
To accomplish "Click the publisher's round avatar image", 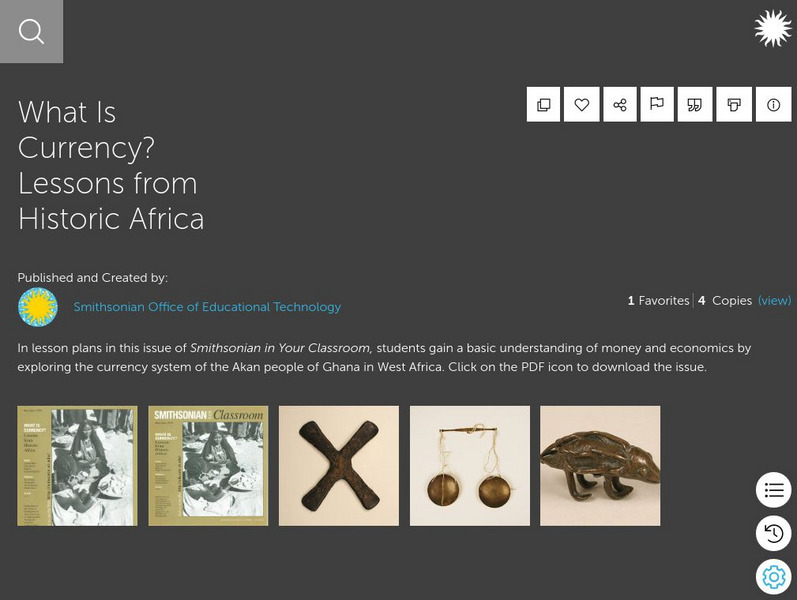I will click(38, 307).
